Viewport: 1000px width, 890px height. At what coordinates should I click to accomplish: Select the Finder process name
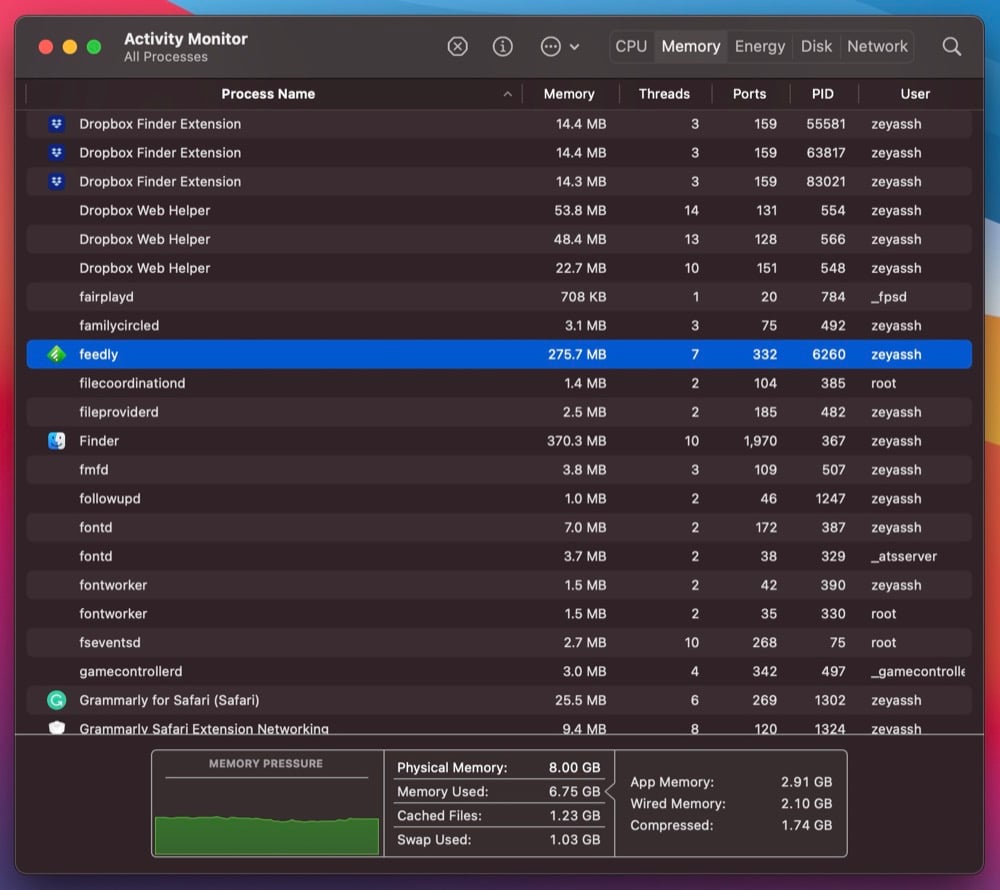(x=99, y=441)
